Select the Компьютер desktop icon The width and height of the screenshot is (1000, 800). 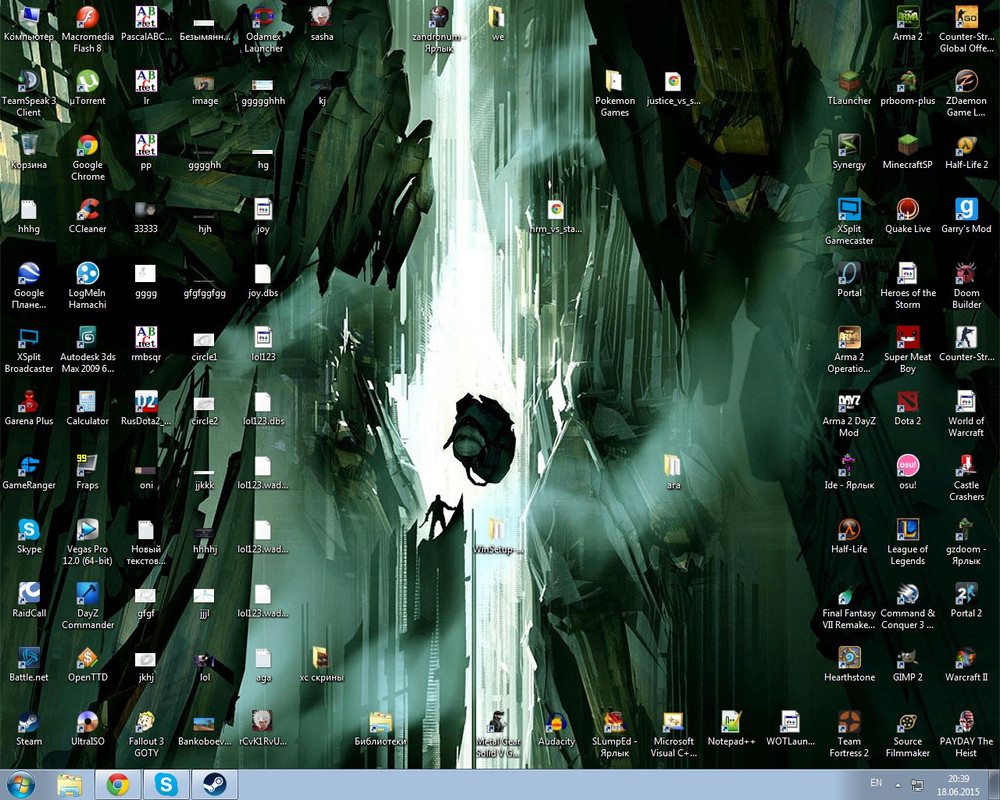pos(29,24)
